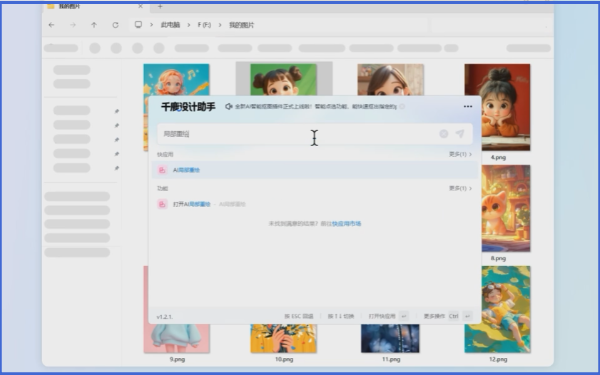Select the AI局部重绘 quick app result

pos(315,170)
